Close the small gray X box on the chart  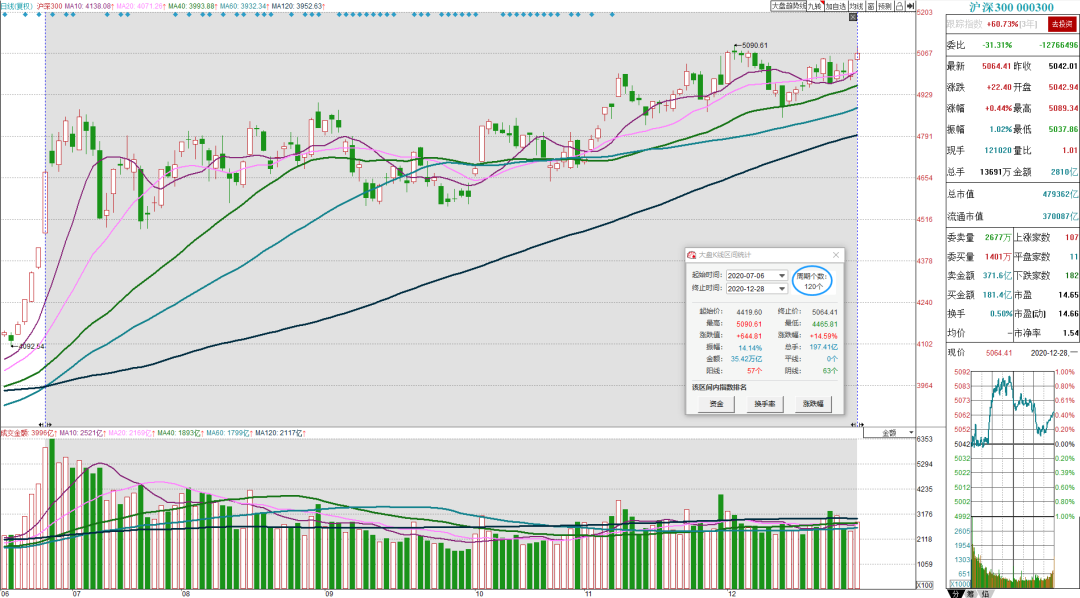(853, 17)
